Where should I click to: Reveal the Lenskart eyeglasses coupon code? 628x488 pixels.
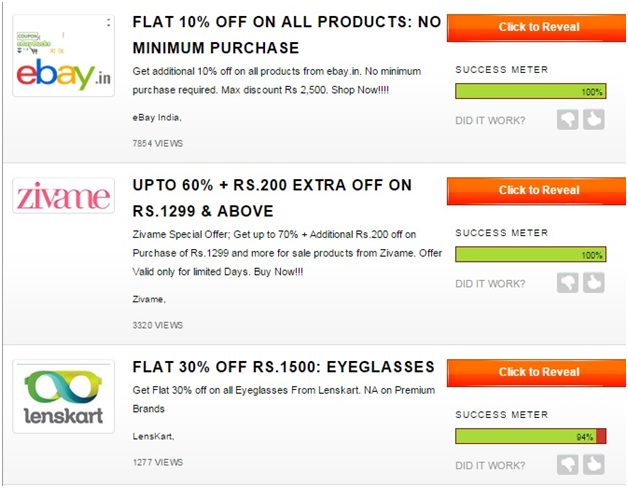click(536, 372)
